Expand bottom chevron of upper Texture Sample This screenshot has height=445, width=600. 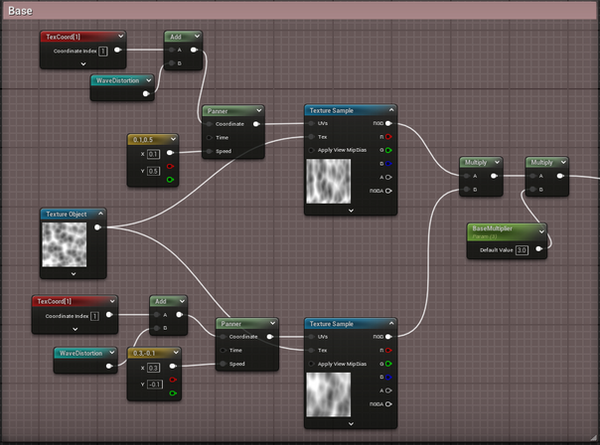[351, 210]
